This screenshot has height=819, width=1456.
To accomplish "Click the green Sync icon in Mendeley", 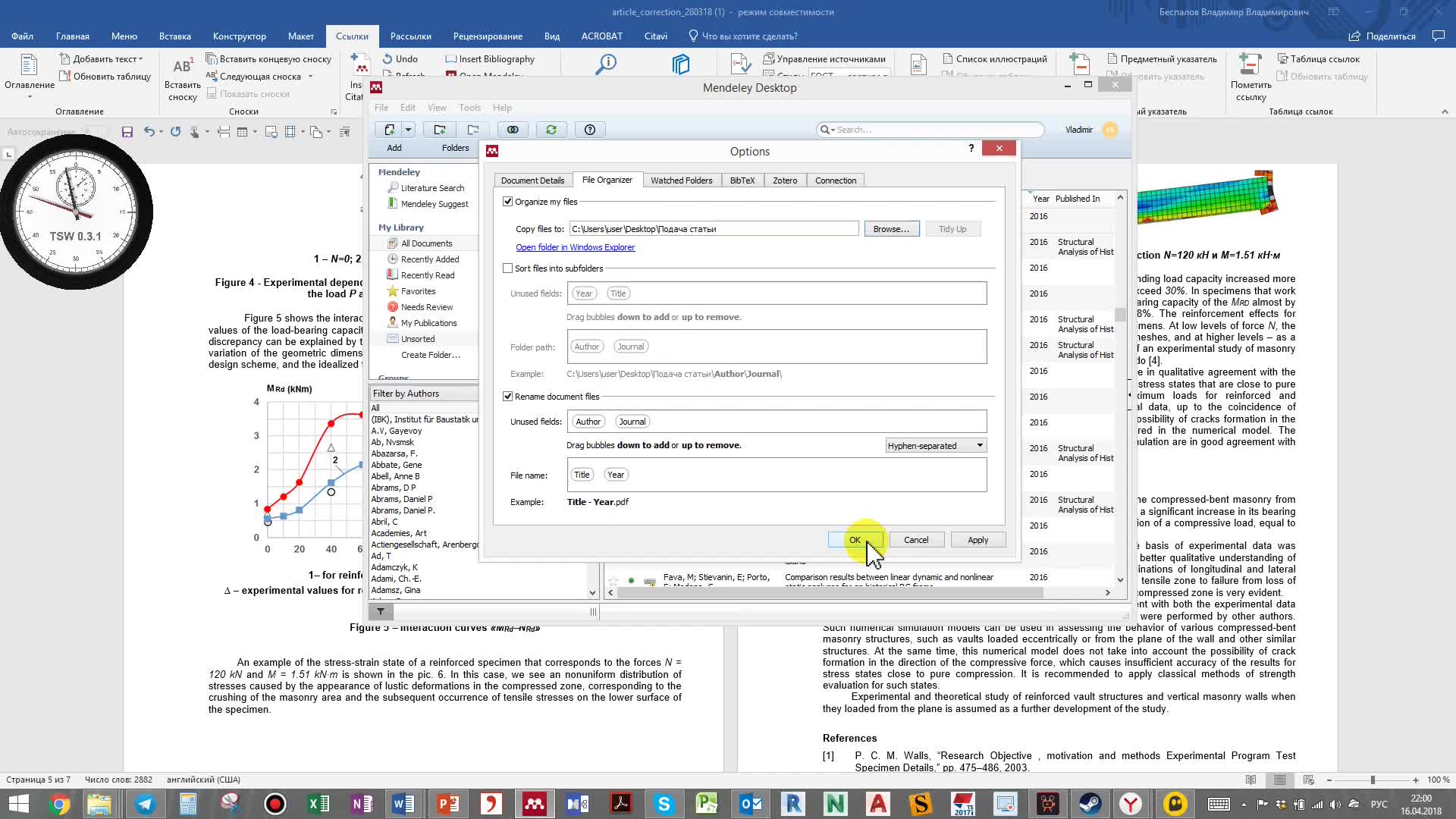I will tap(551, 130).
